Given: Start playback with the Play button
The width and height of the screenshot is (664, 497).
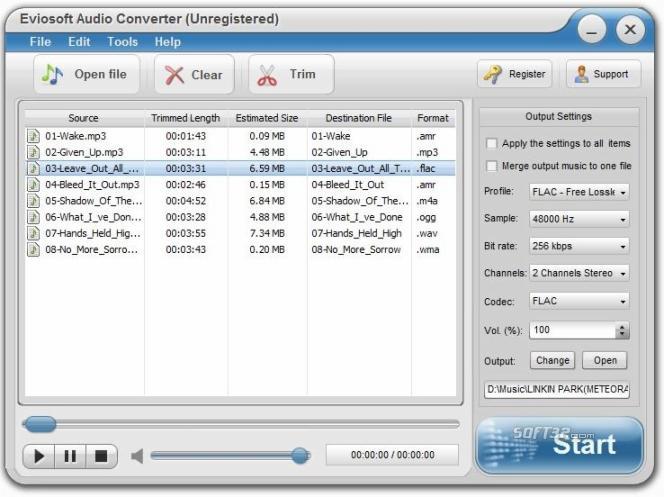Looking at the screenshot, I should [39, 456].
